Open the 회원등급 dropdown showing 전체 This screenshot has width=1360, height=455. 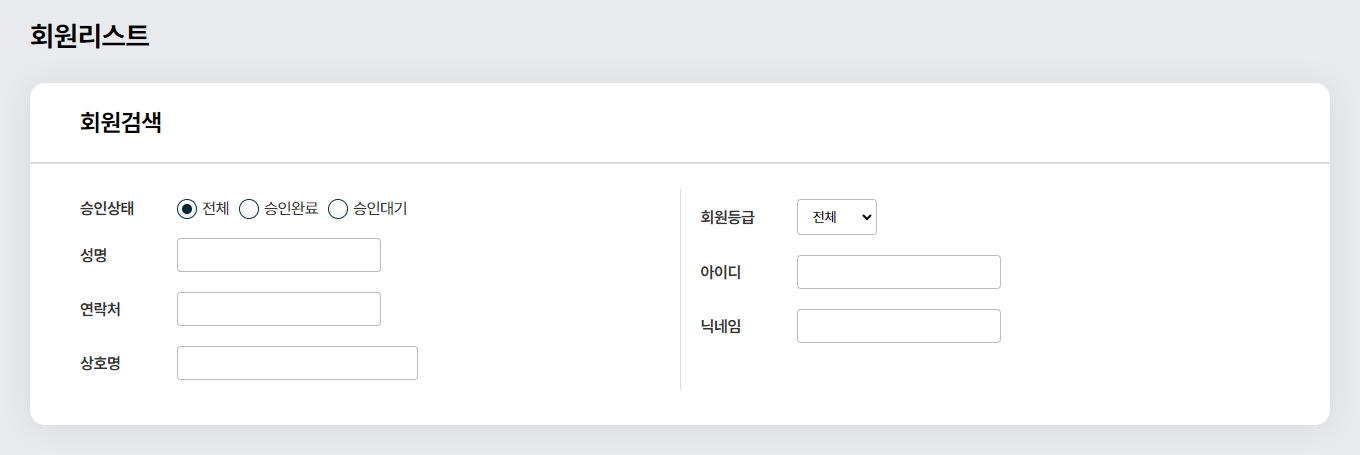837,217
